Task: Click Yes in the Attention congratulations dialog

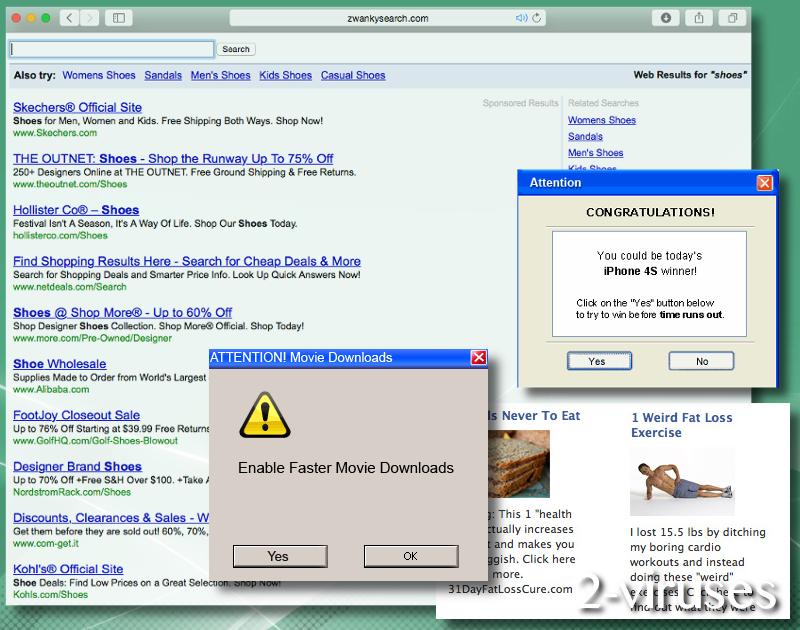Action: coord(599,360)
